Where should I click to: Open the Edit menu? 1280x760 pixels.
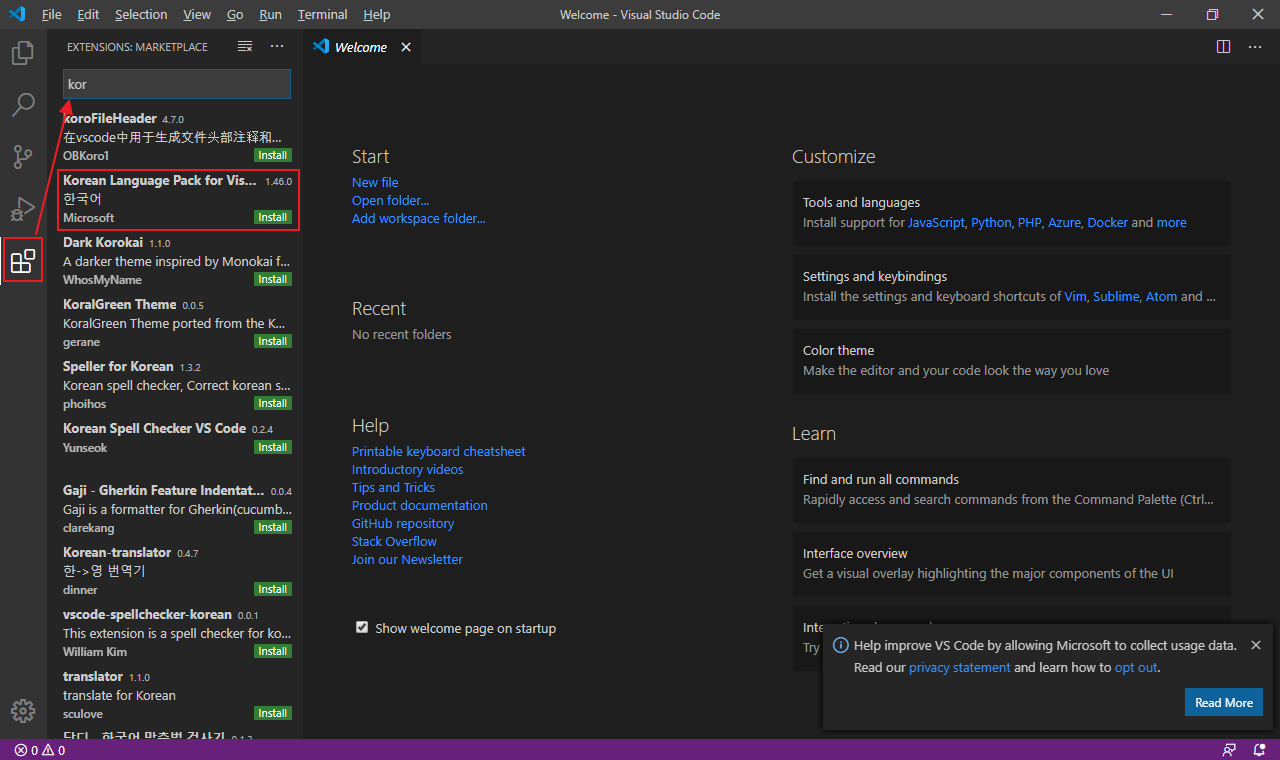click(88, 14)
